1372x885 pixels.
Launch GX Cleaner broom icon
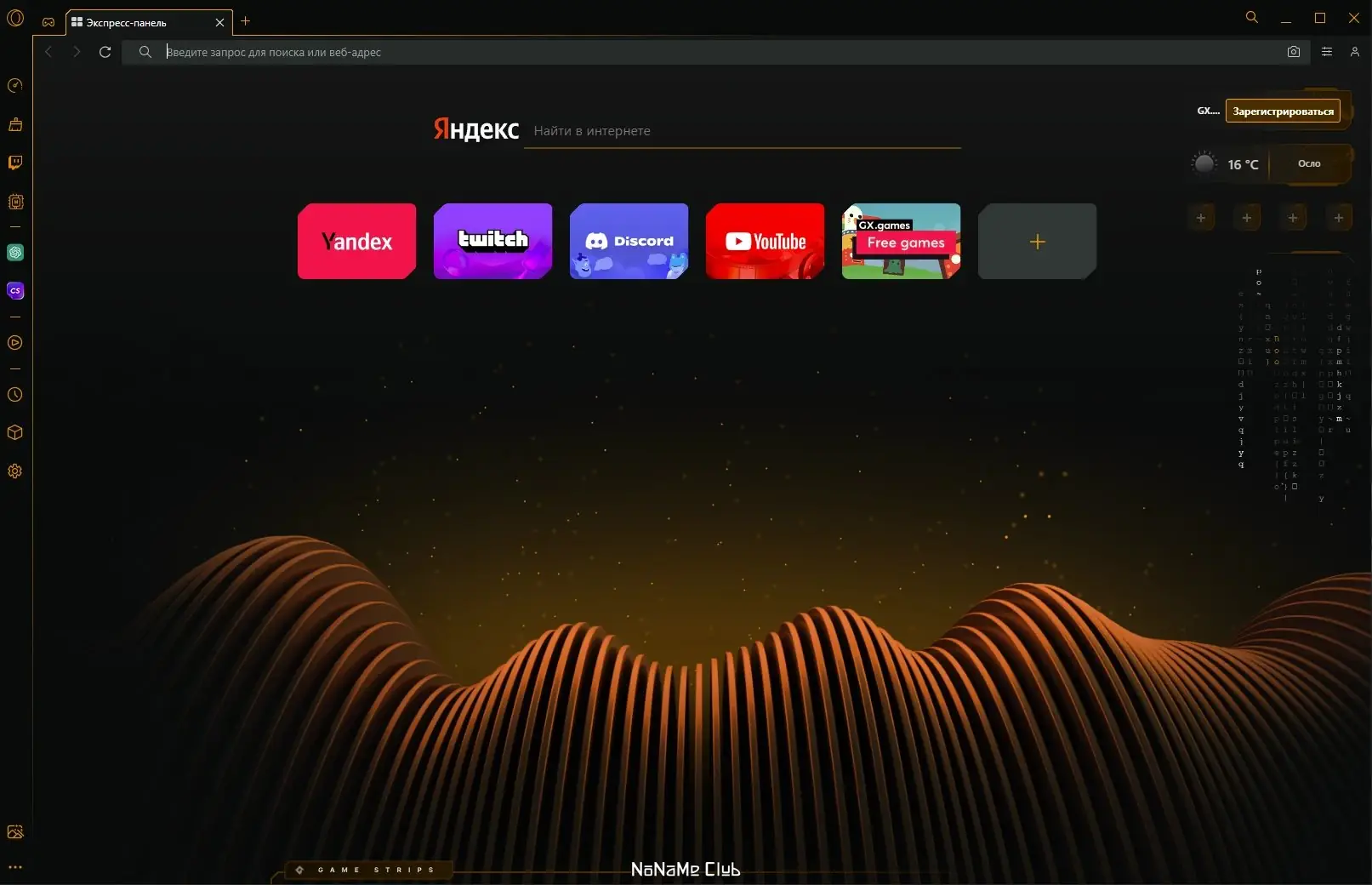point(15,124)
